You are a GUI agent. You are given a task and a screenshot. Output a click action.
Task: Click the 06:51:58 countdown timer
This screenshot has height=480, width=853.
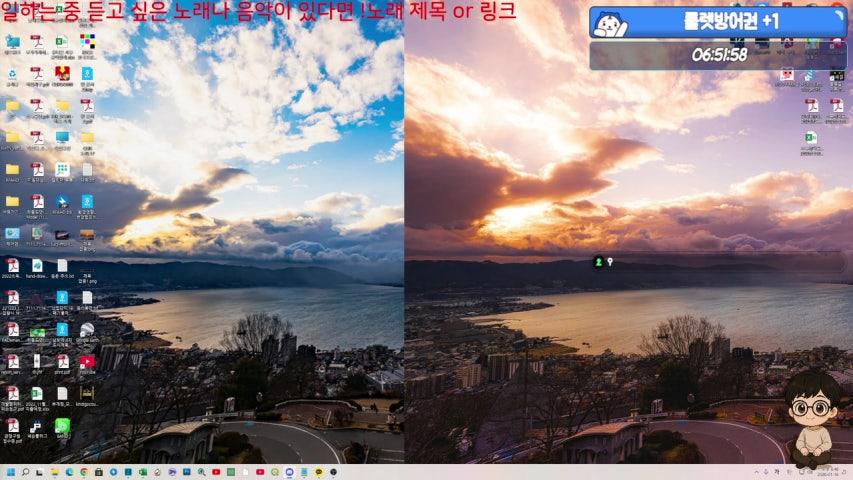(x=718, y=55)
